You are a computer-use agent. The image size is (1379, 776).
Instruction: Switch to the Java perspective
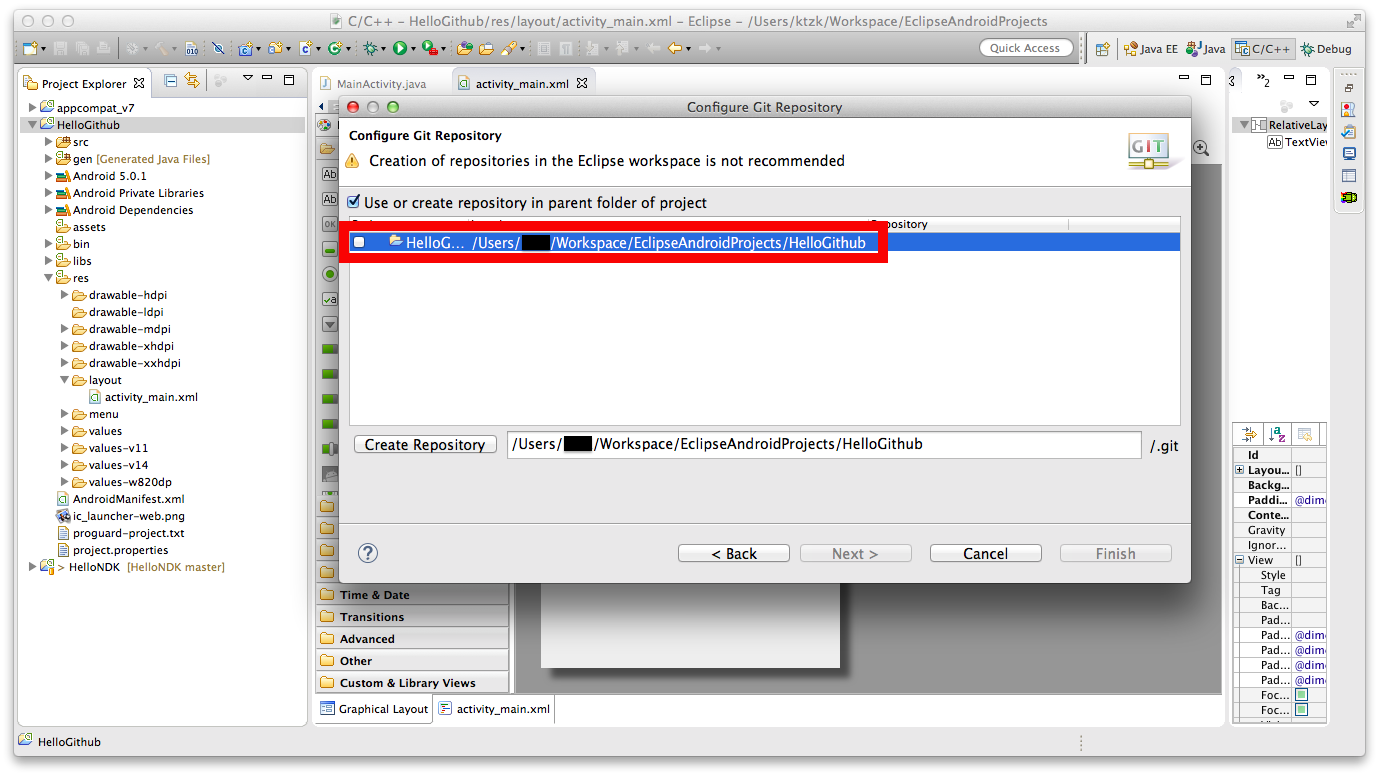pos(1205,48)
